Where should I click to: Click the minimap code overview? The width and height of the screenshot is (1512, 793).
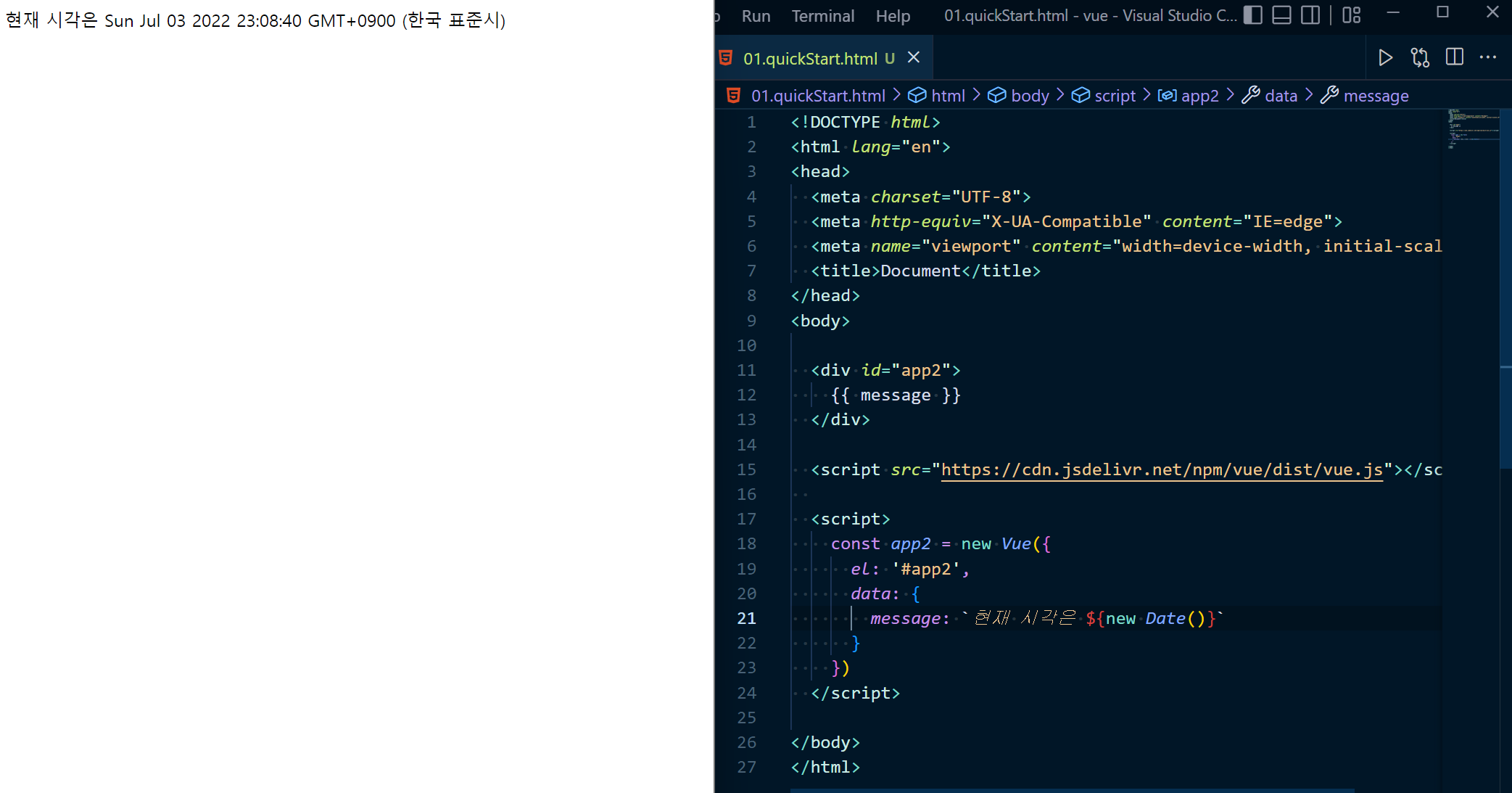(1471, 131)
